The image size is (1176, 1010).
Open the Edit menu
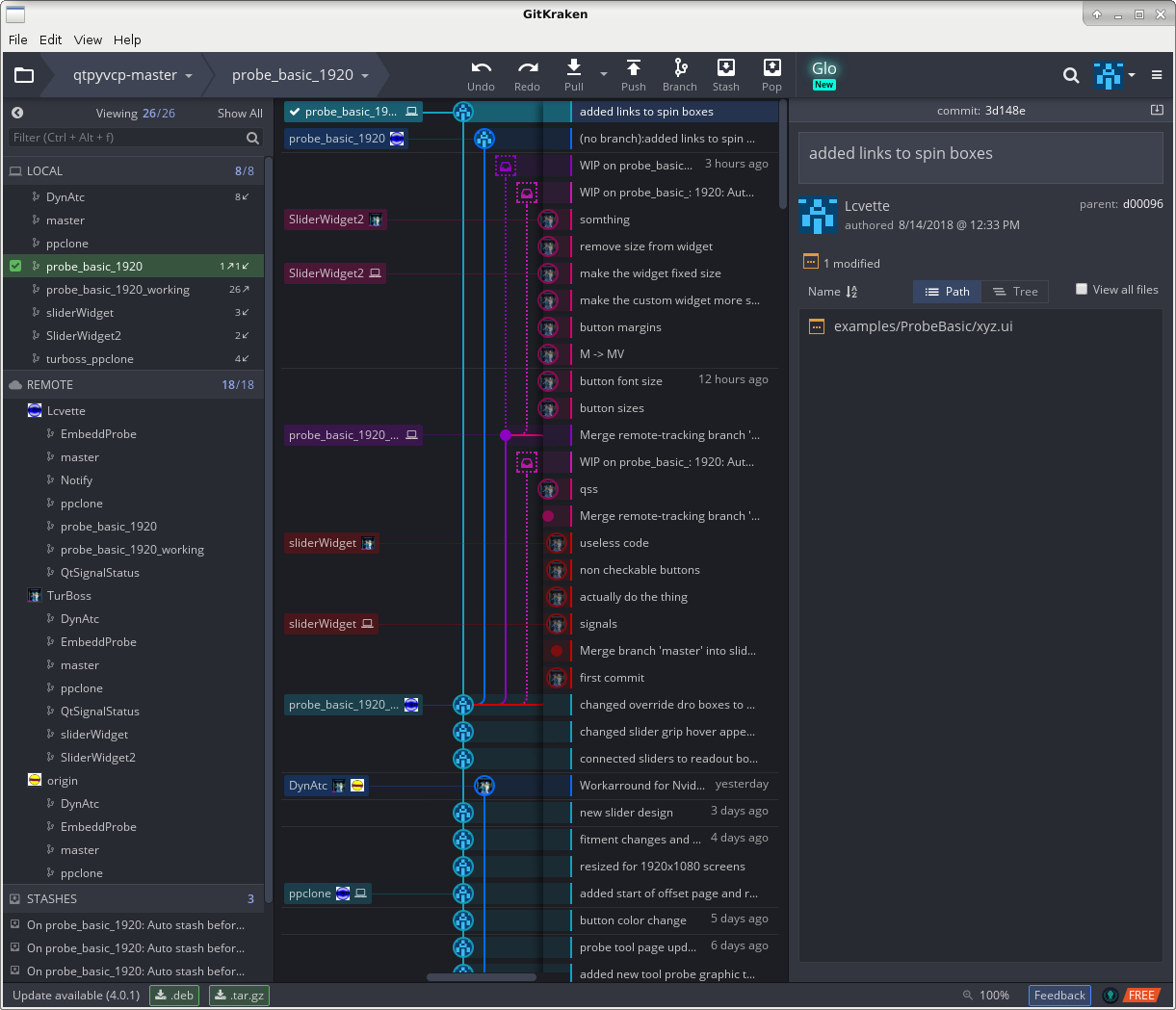pyautogui.click(x=51, y=39)
